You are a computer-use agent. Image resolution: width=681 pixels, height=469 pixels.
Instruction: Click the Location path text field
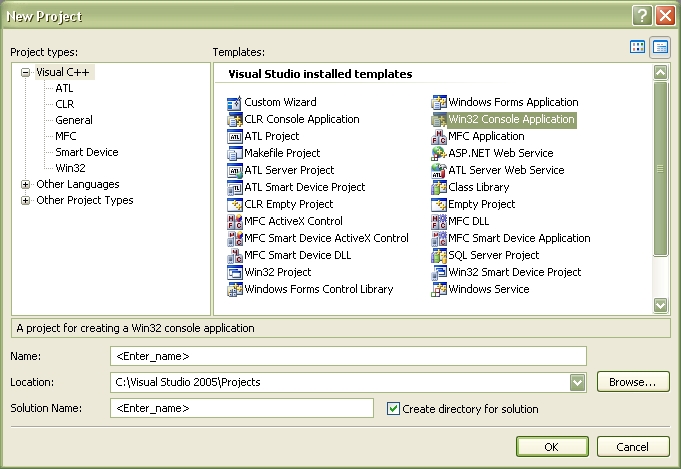click(340, 382)
